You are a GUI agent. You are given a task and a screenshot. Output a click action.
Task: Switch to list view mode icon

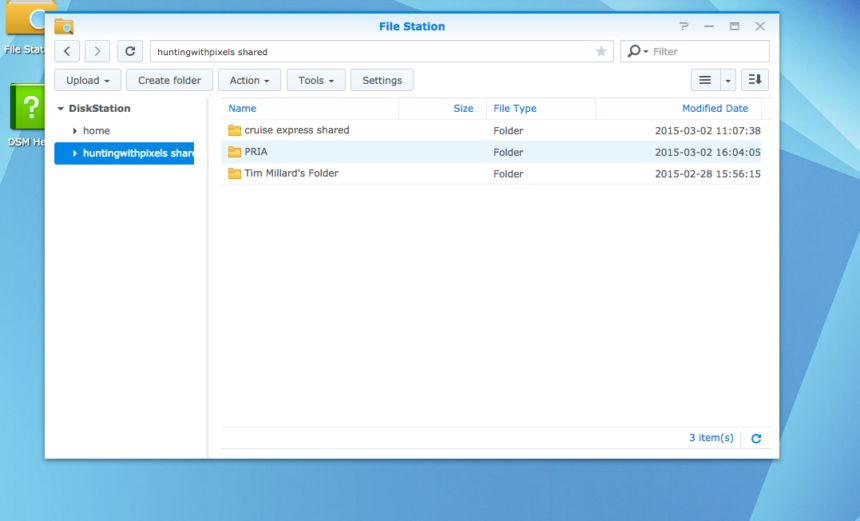click(705, 80)
